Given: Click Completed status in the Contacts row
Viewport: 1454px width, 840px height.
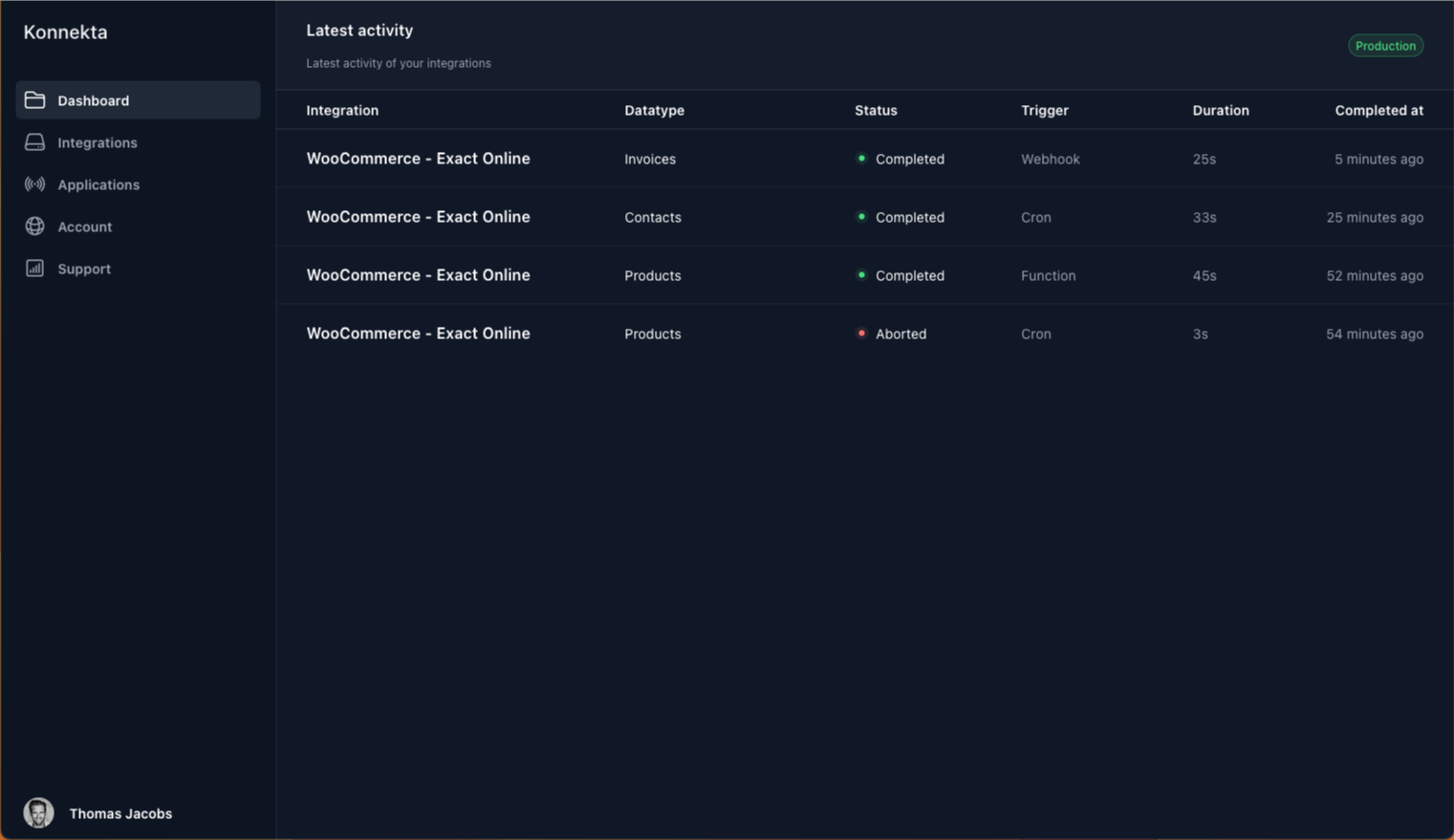Looking at the screenshot, I should pyautogui.click(x=909, y=217).
